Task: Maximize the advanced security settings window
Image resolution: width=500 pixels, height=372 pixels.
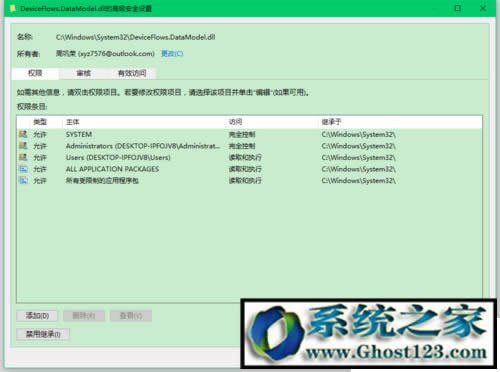Action: click(458, 8)
